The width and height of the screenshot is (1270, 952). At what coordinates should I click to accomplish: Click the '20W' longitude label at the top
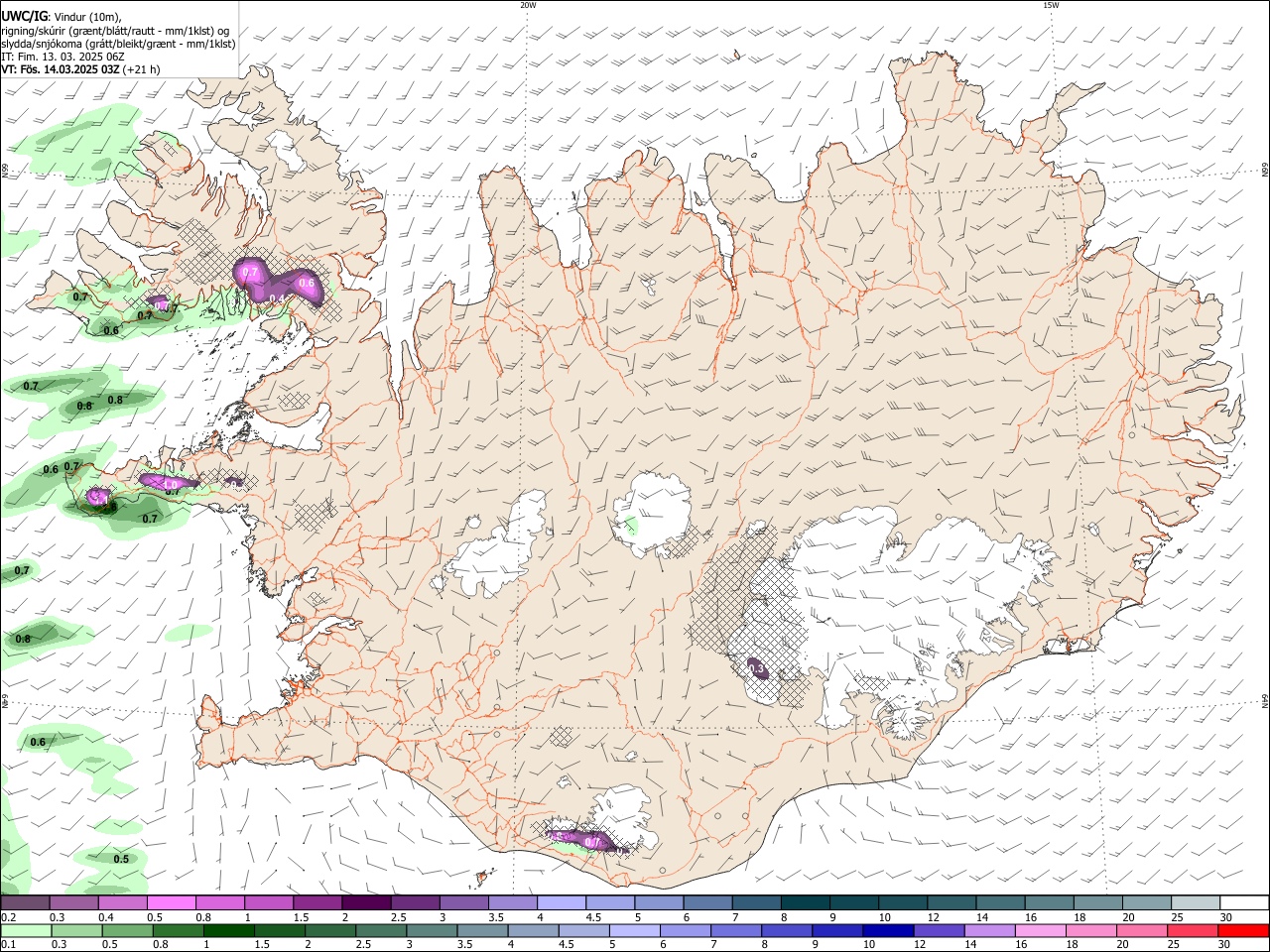[x=528, y=5]
